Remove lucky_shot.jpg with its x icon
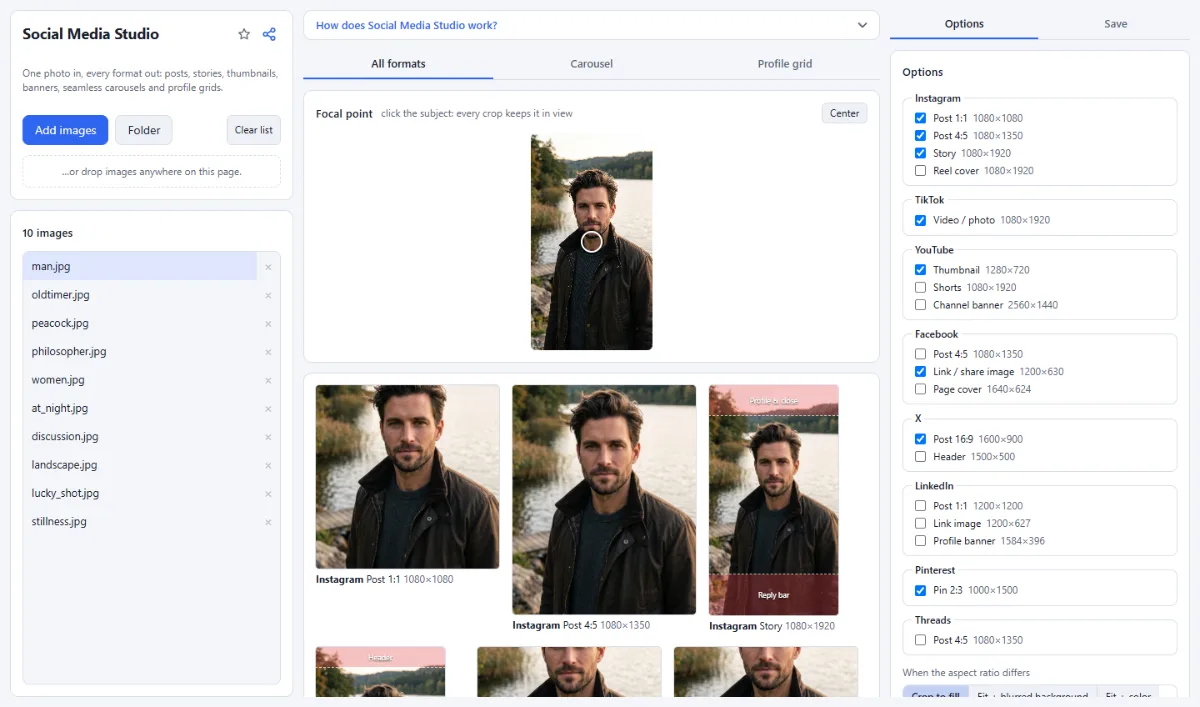Image resolution: width=1200 pixels, height=707 pixels. 268,494
